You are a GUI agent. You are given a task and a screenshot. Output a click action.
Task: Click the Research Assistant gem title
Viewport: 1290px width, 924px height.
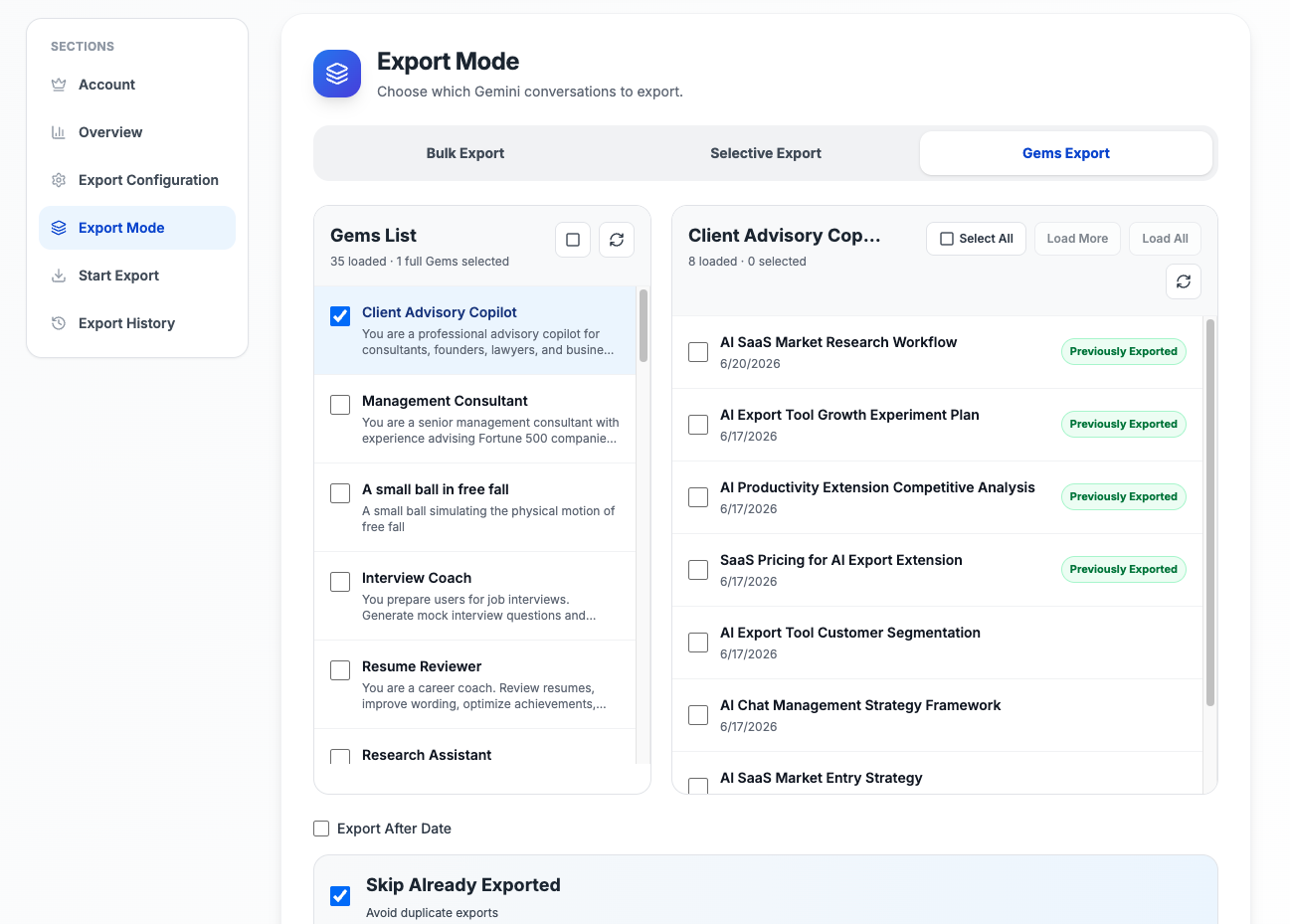click(427, 755)
